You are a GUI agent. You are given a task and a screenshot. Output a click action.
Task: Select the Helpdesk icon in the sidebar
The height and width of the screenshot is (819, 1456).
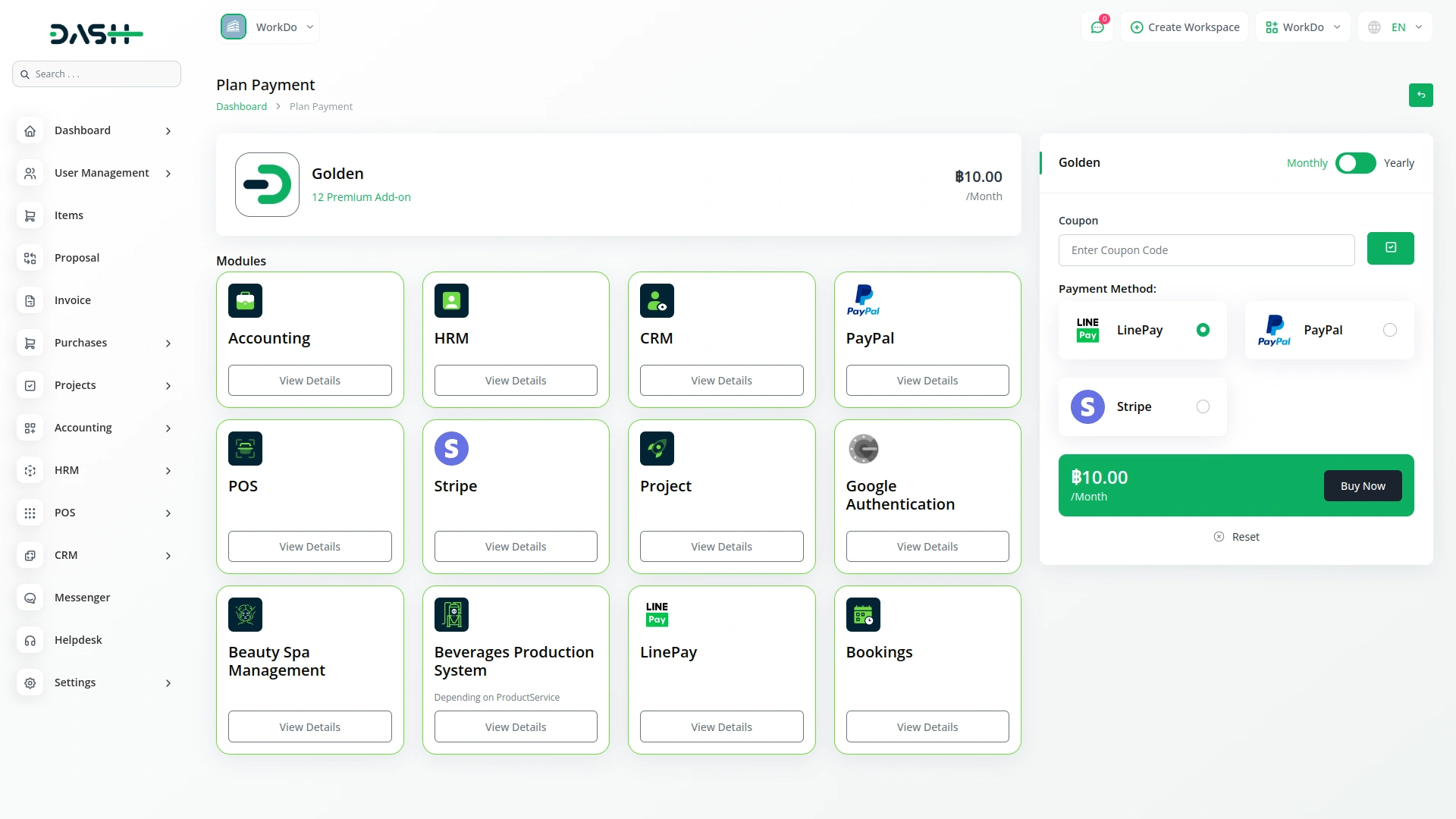pyautogui.click(x=30, y=640)
